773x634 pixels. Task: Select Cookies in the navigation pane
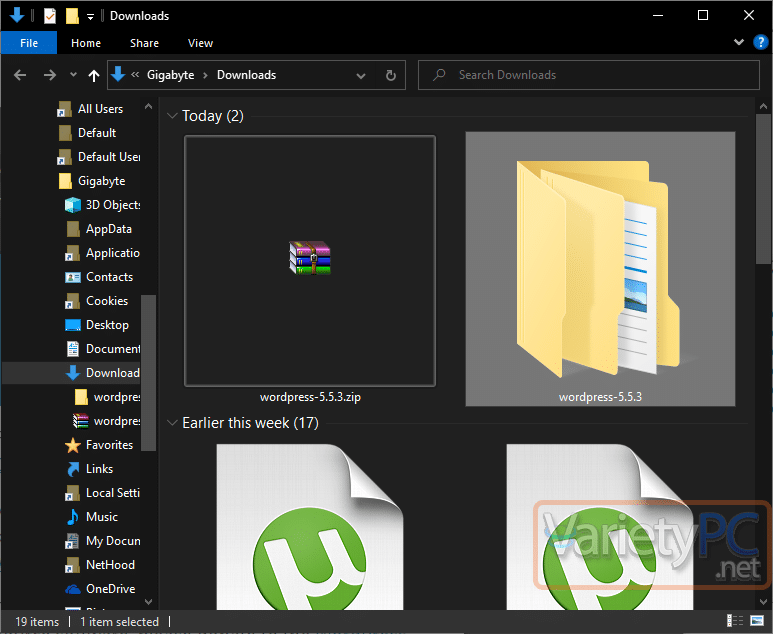[x=107, y=301]
